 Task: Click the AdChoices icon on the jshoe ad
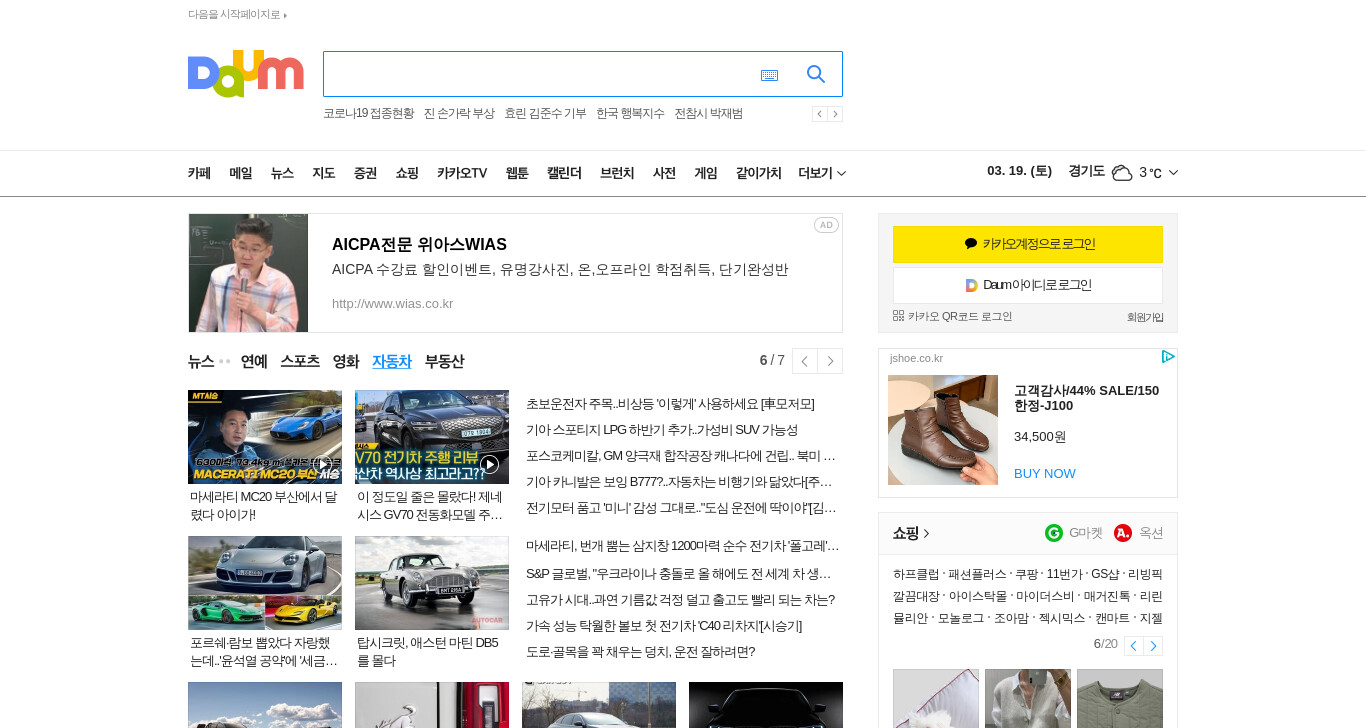click(1167, 357)
